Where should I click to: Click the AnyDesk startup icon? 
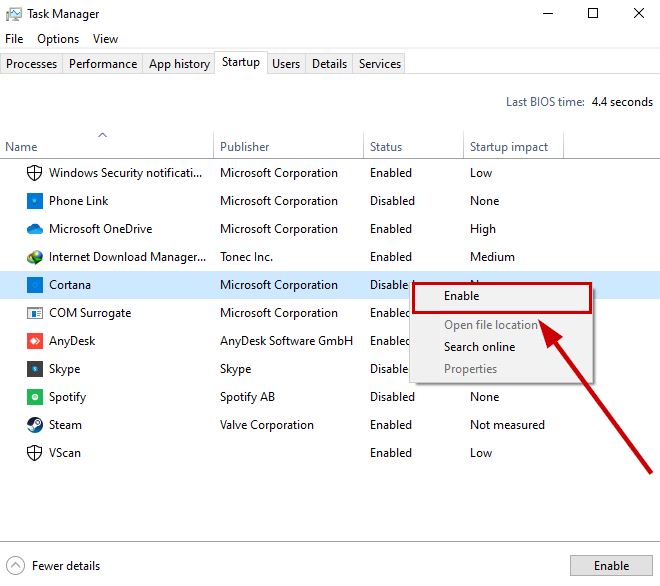(35, 341)
